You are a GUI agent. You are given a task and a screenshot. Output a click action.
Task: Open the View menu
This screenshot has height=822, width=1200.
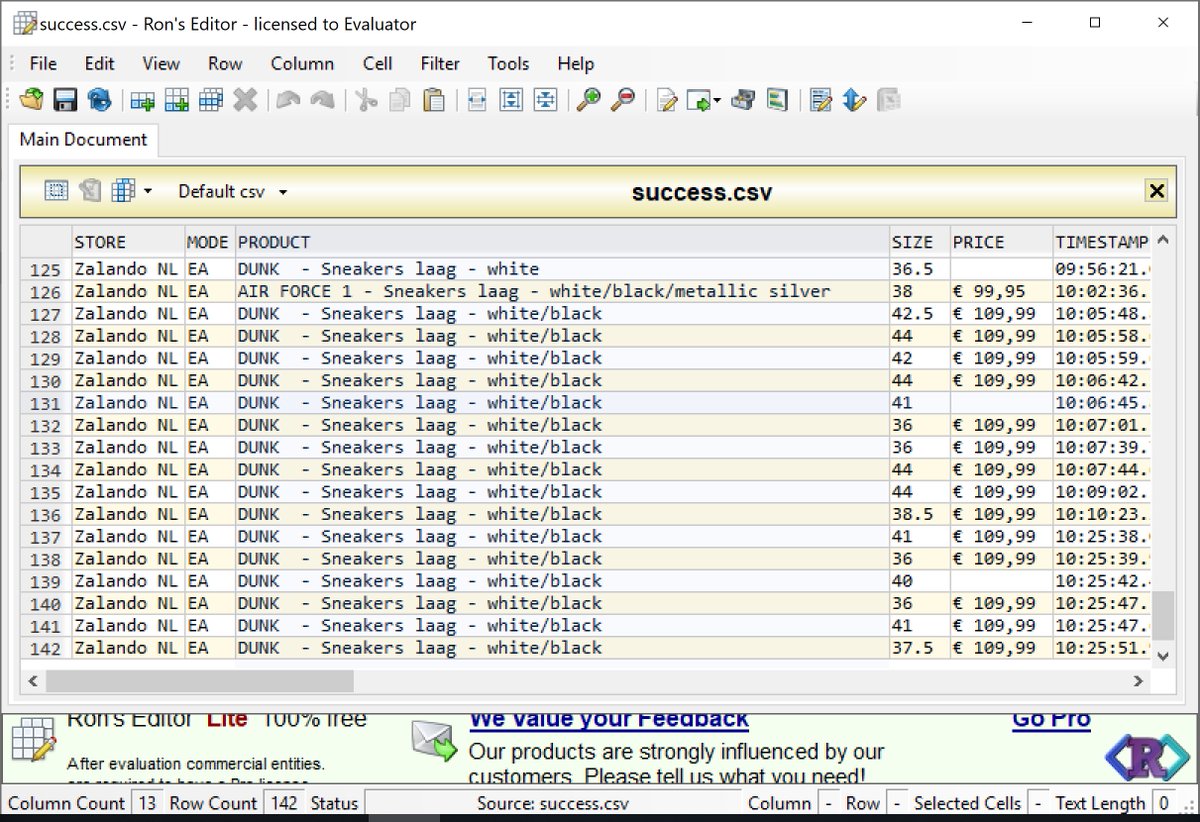click(x=161, y=63)
